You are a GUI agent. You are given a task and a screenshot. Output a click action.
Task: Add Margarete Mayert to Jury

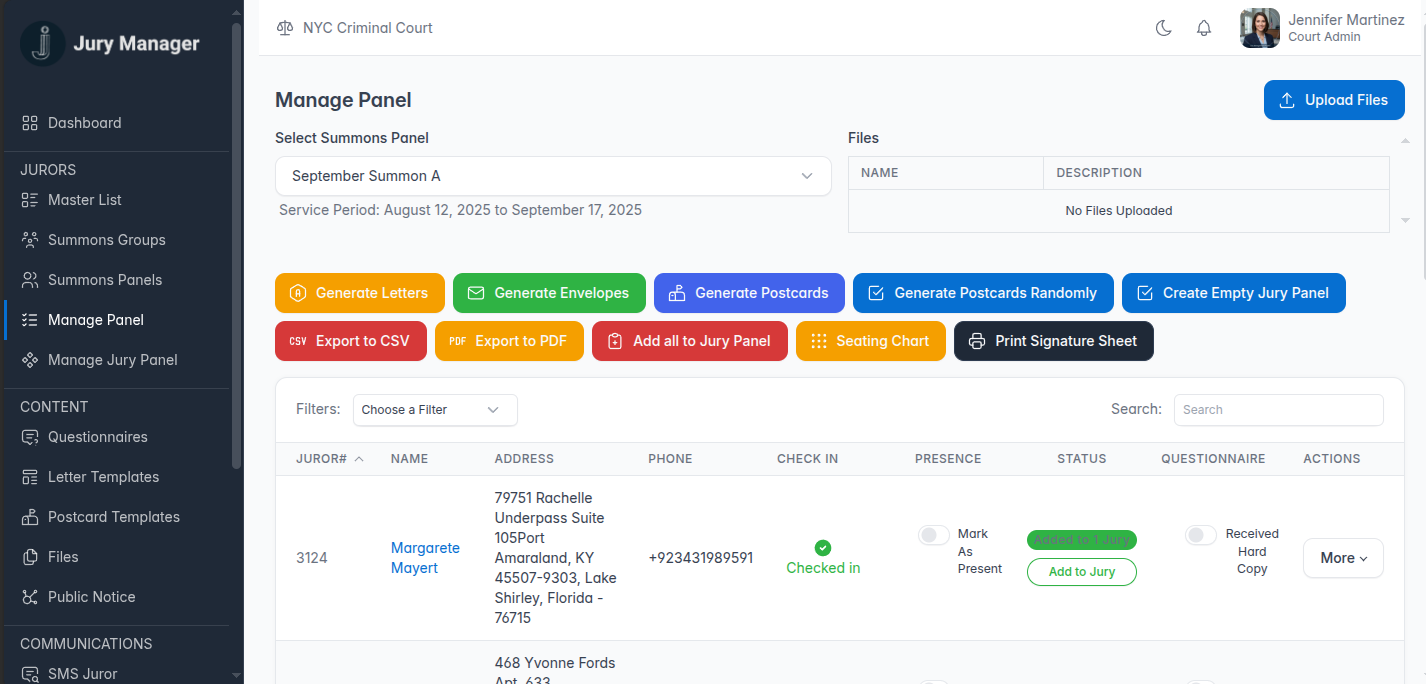pyautogui.click(x=1081, y=572)
